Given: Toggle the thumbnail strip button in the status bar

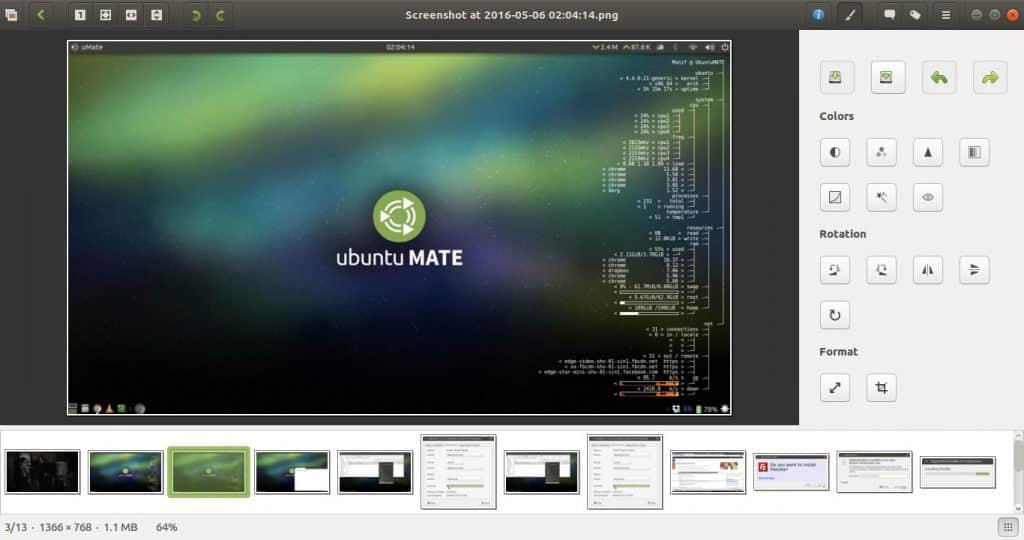Looking at the screenshot, I should coord(1005,527).
